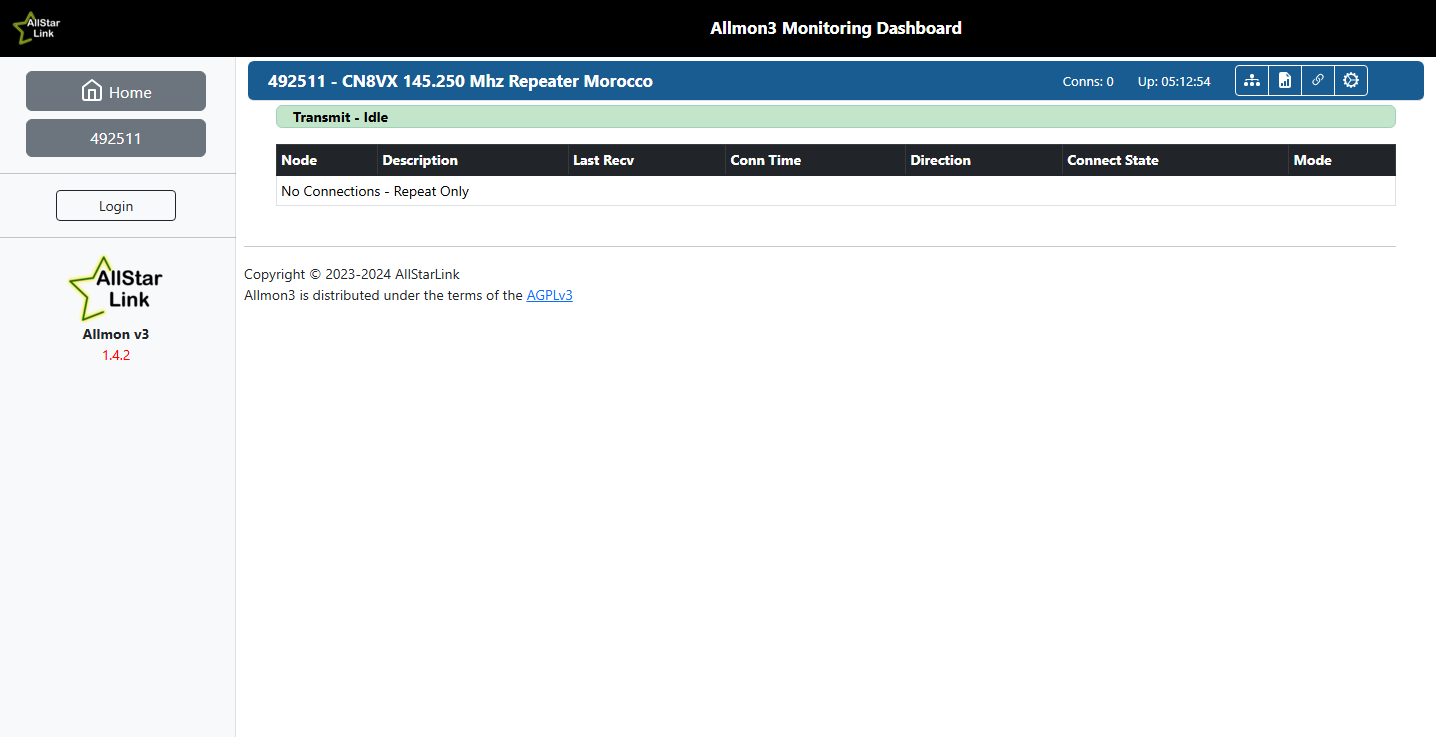Click the chain link icon for node 492511
Image resolution: width=1436 pixels, height=737 pixels.
coord(1318,81)
